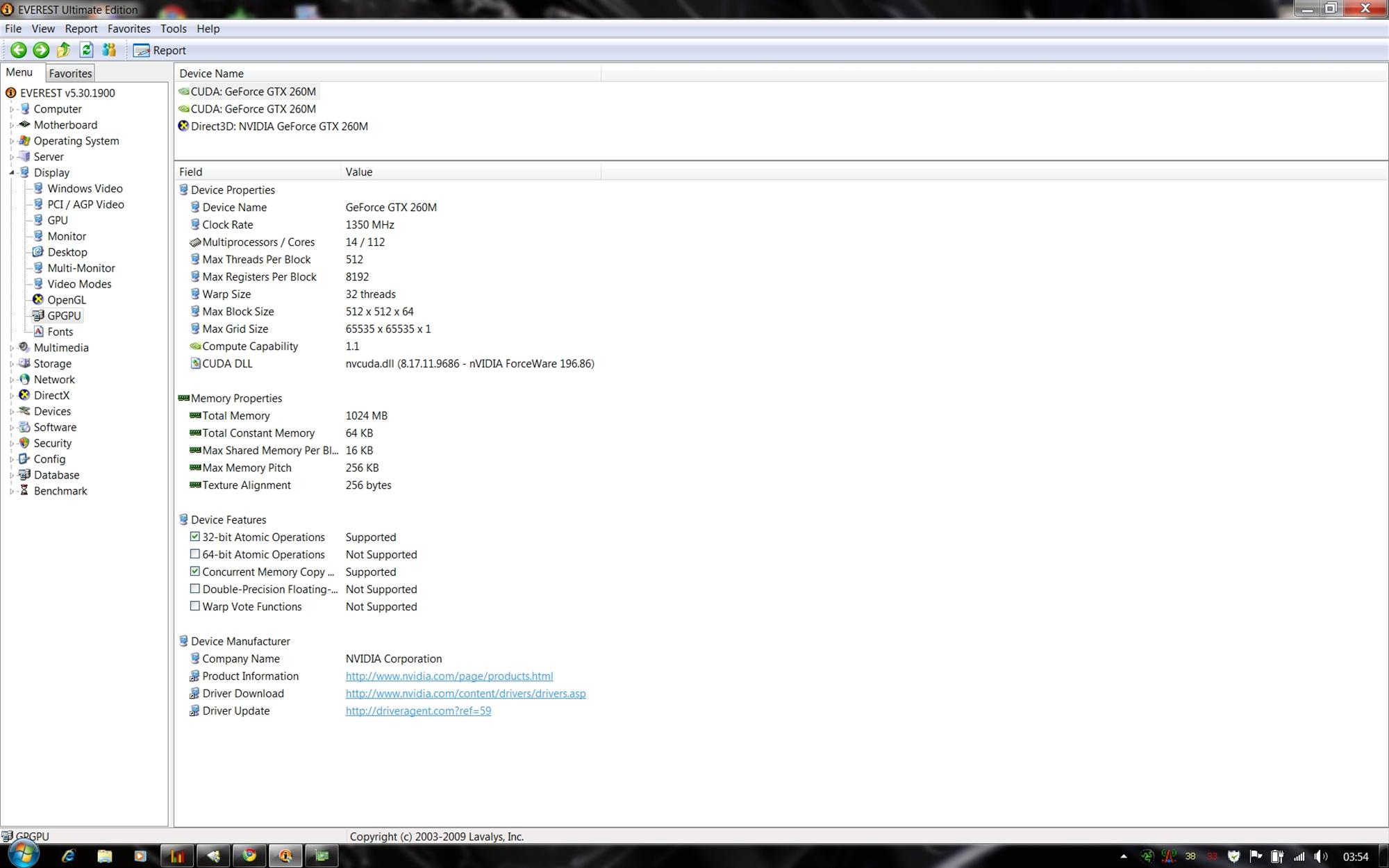
Task: Toggle Warp Vote Functions checkbox
Action: 195,606
